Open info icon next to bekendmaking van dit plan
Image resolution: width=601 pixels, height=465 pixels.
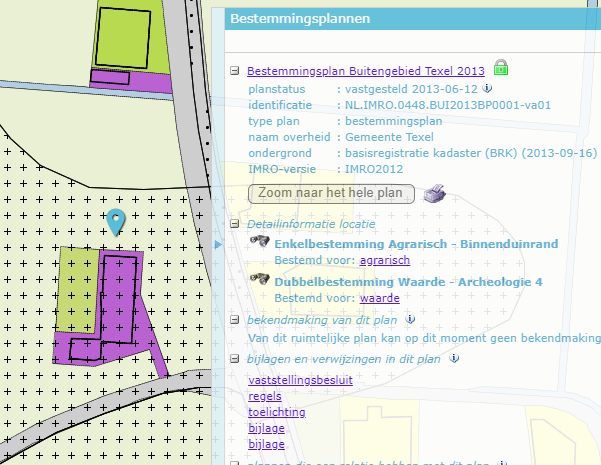(410, 319)
